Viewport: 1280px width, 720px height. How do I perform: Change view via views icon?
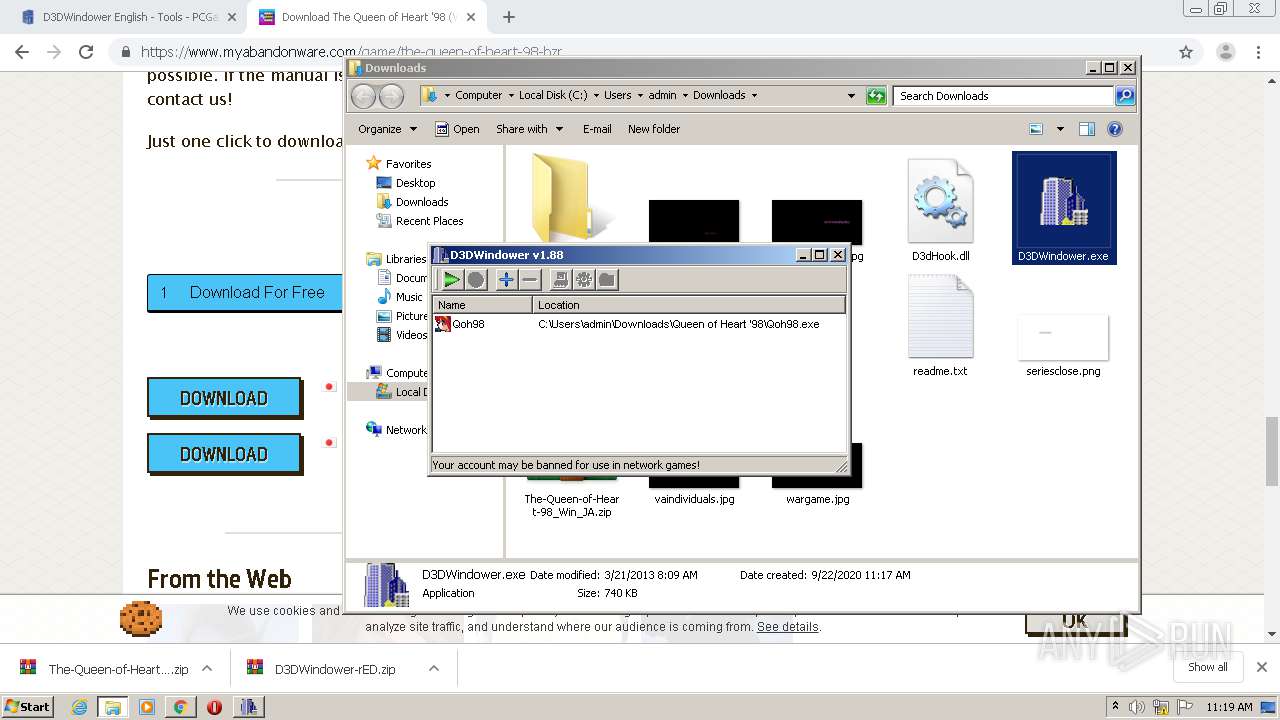tap(1036, 129)
